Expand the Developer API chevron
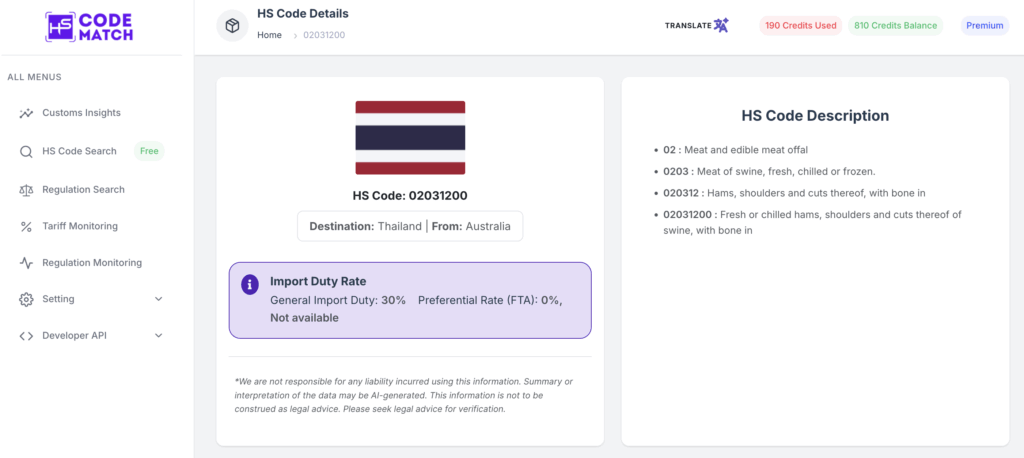The width and height of the screenshot is (1024, 458). pyautogui.click(x=158, y=336)
